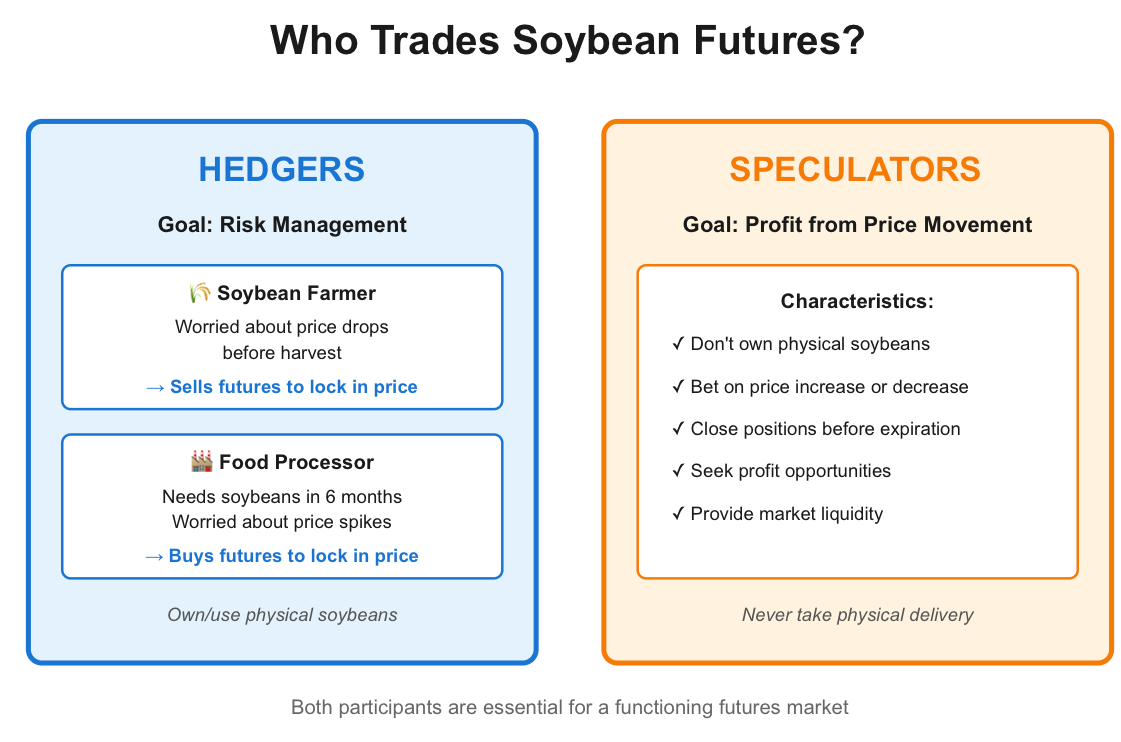
Task: Click the wheat icon beside Soybean Farmer
Action: click(x=200, y=292)
